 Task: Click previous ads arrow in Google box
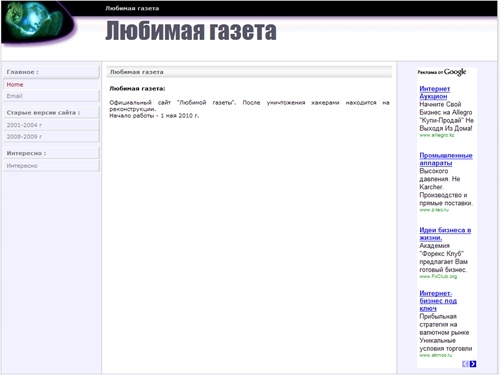465,364
